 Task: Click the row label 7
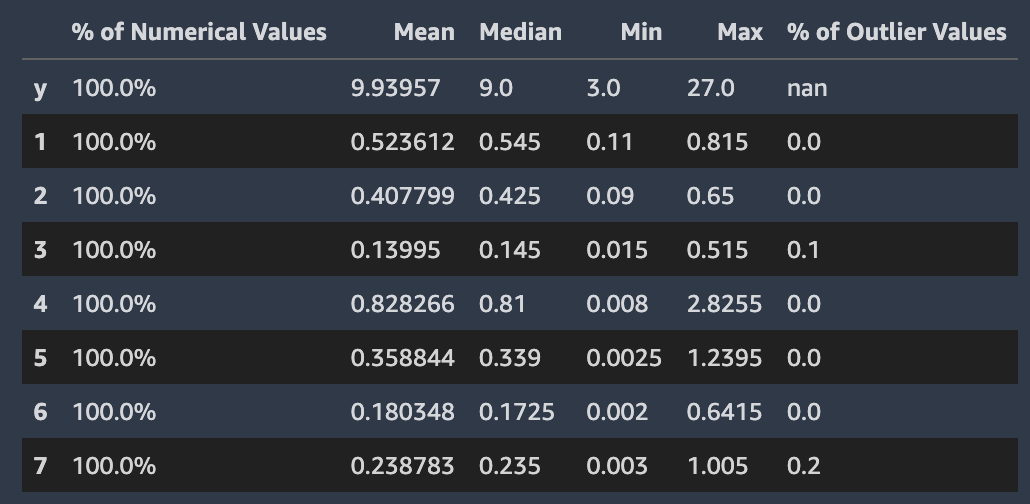[40, 466]
